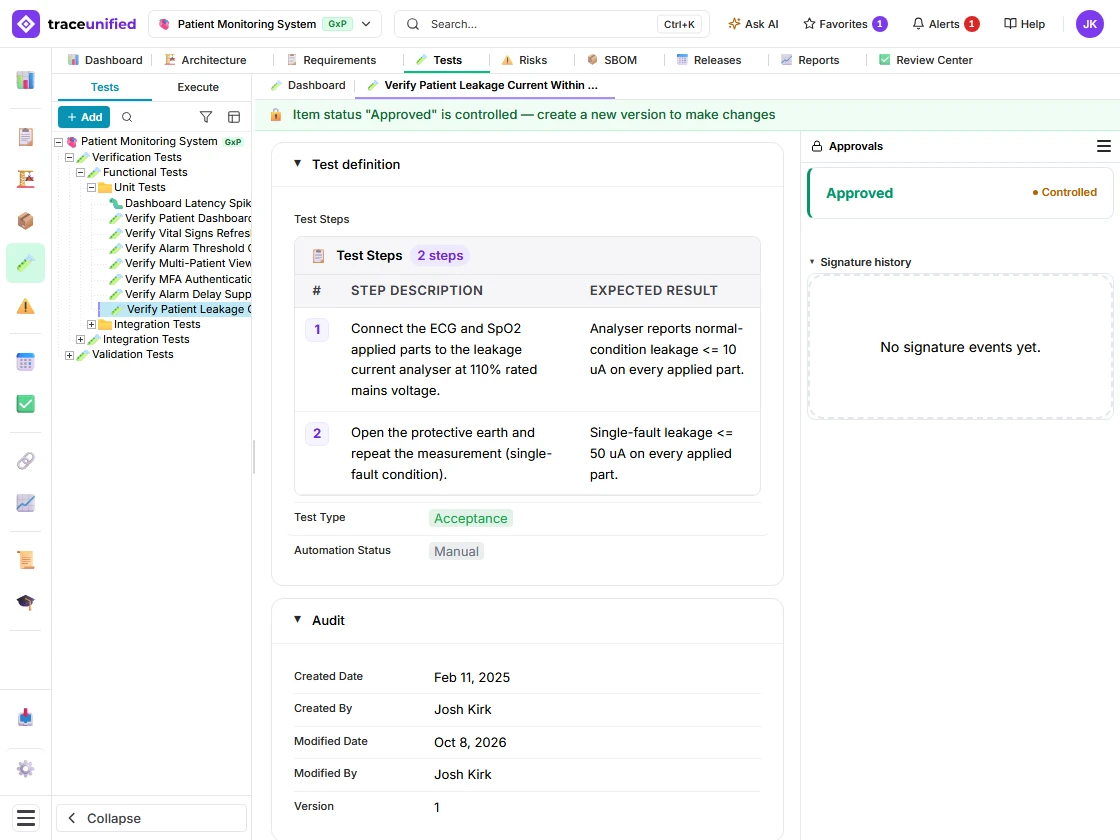The image size is (1120, 840).
Task: Click the Ask AI button
Action: tap(753, 24)
